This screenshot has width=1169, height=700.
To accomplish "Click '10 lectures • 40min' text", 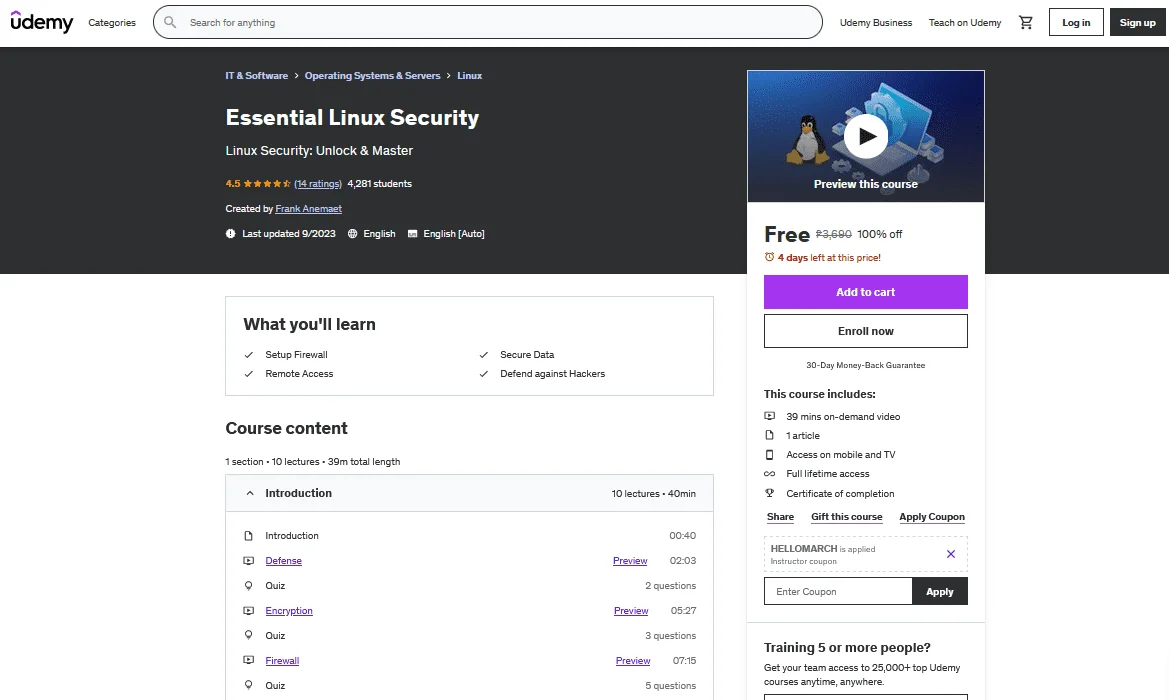I will [x=654, y=494].
